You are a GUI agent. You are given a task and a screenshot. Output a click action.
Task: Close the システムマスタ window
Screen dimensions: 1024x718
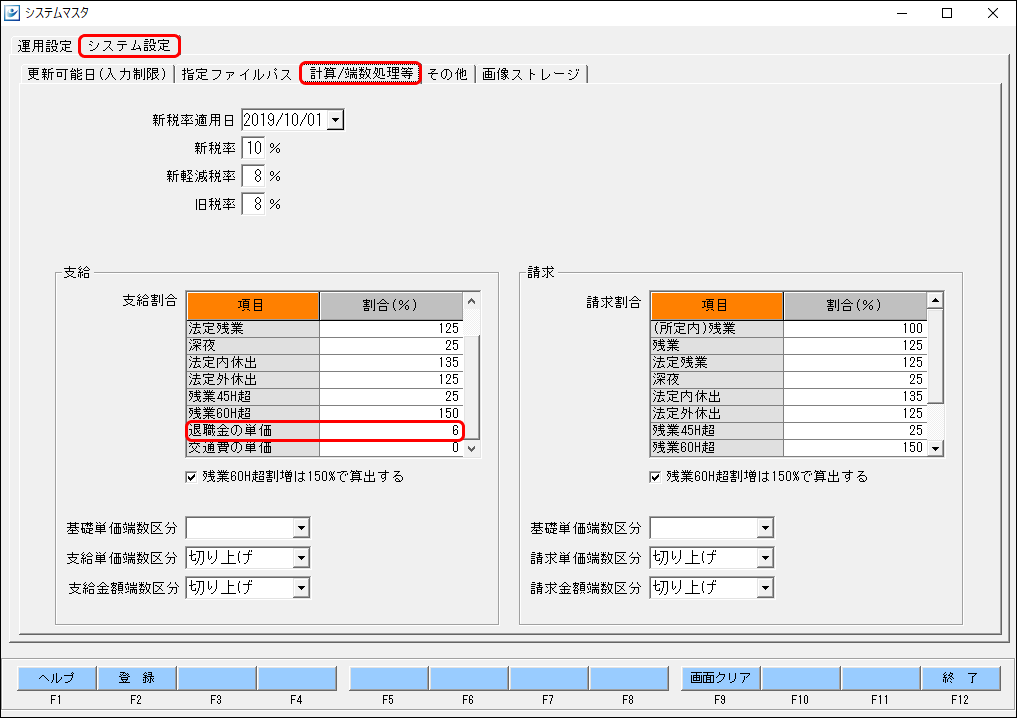pyautogui.click(x=993, y=13)
